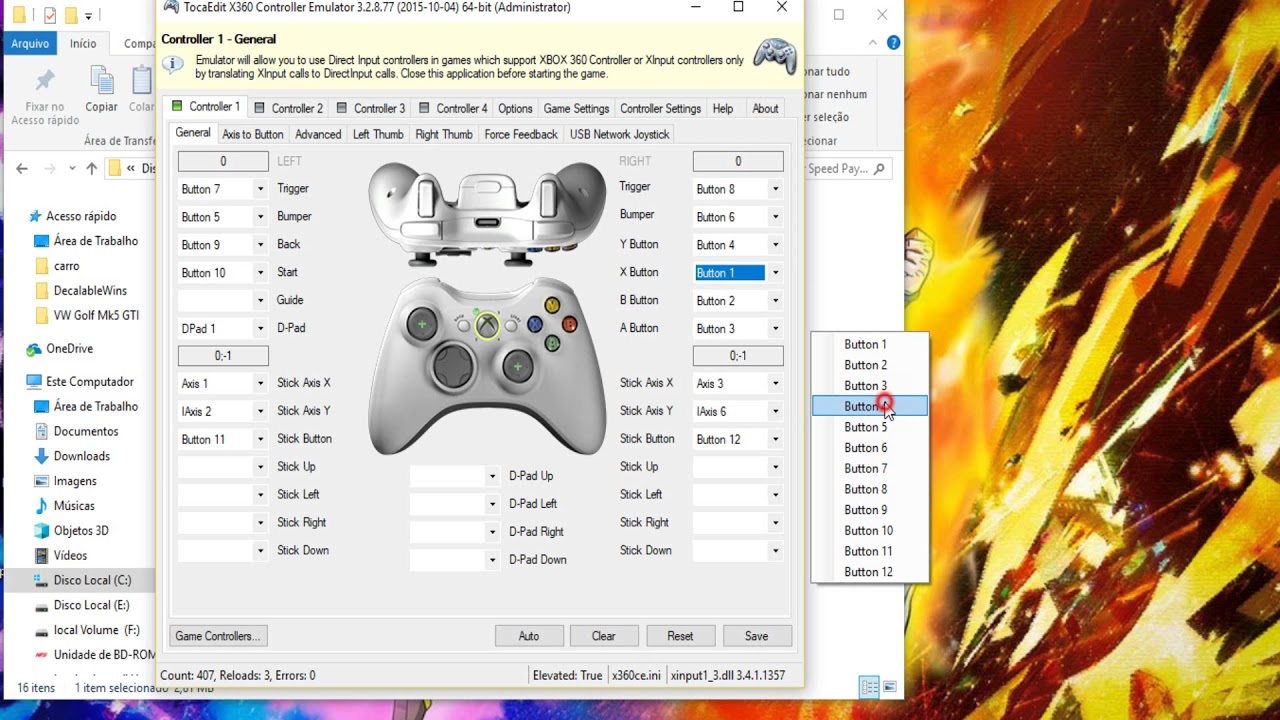Open the D-Pad Up dropdown
1280x720 pixels.
pos(492,477)
